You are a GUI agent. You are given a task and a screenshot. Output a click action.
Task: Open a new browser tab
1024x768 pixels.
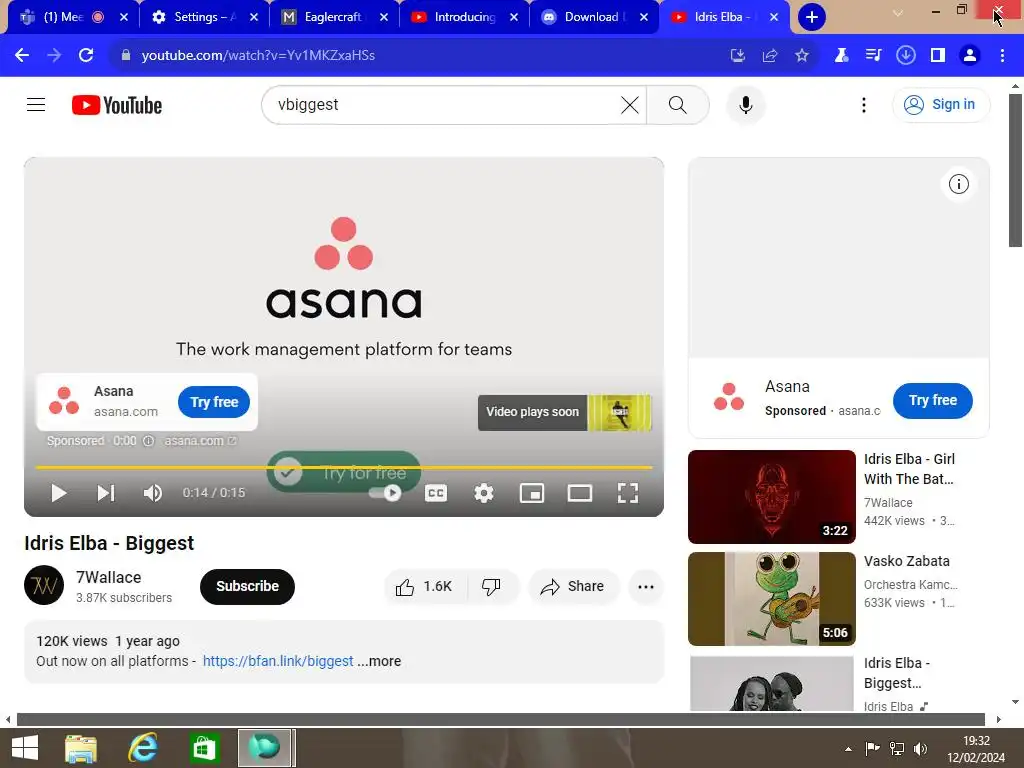point(811,17)
